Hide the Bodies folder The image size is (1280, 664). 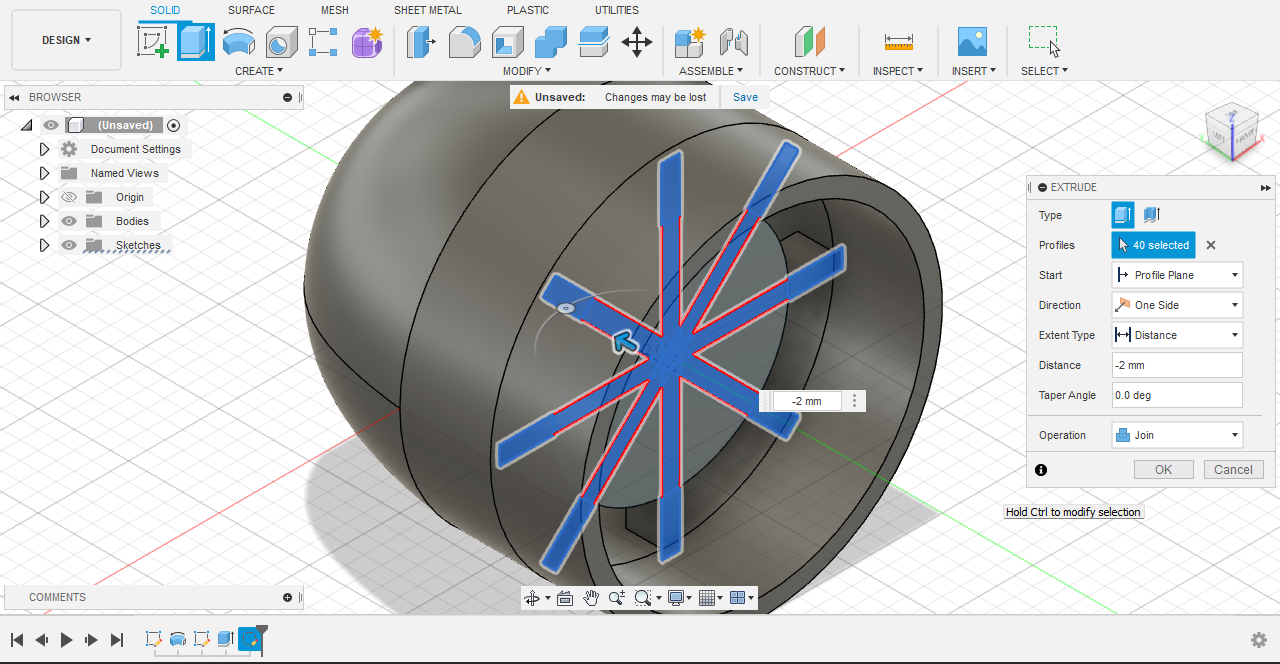coord(69,221)
